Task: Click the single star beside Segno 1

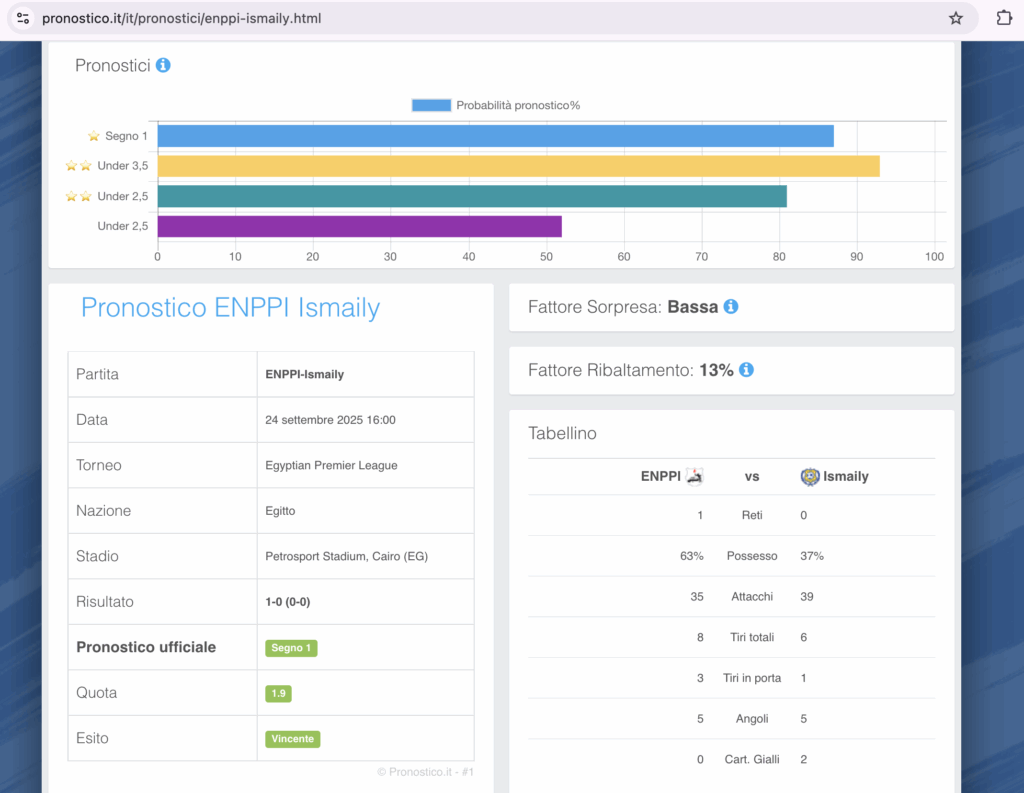Action: (x=93, y=136)
